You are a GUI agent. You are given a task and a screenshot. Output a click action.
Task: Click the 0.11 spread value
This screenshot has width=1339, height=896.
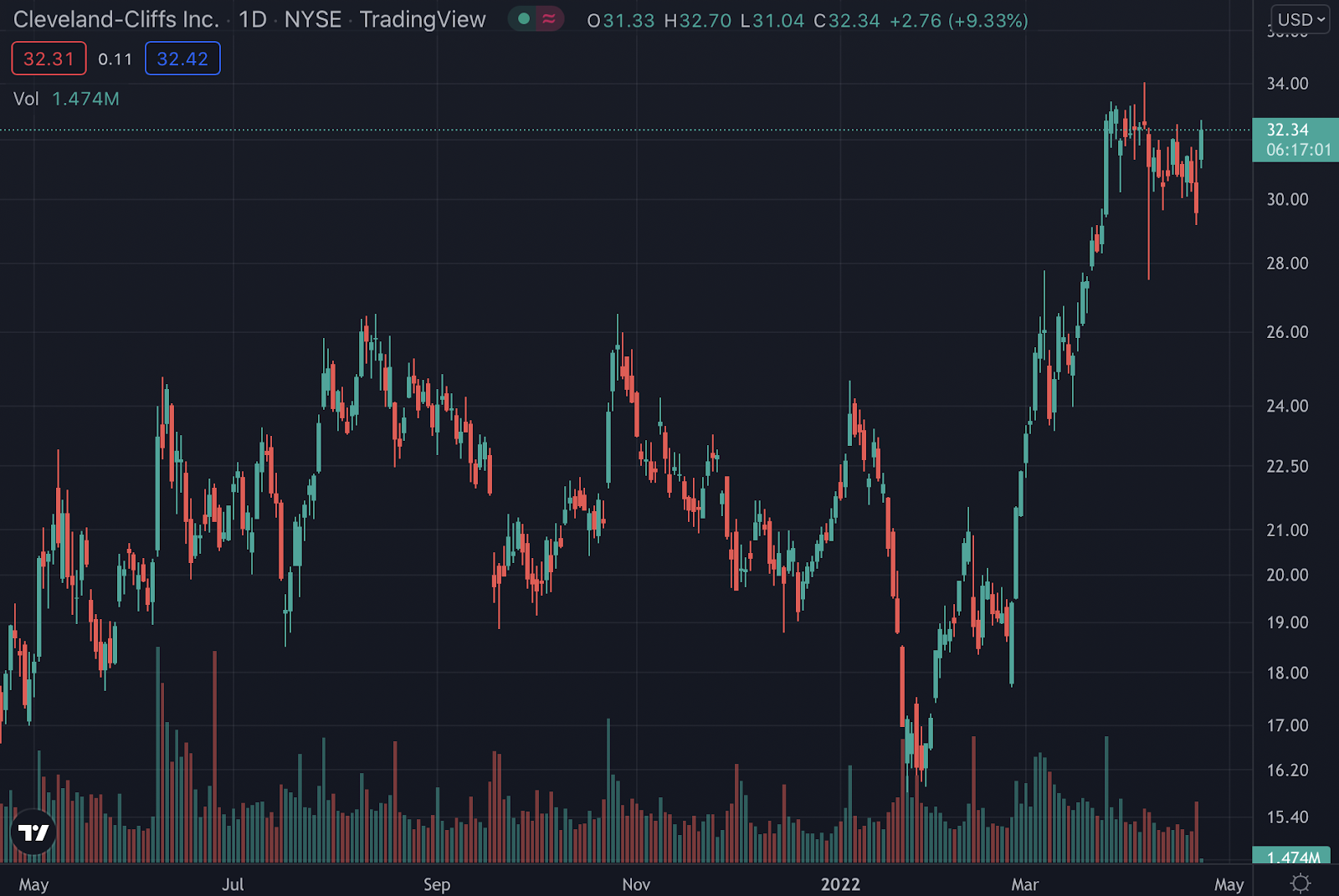(115, 59)
